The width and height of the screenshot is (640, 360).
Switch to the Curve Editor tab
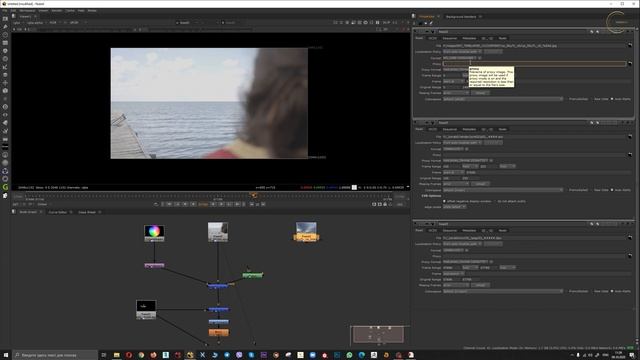click(x=58, y=212)
